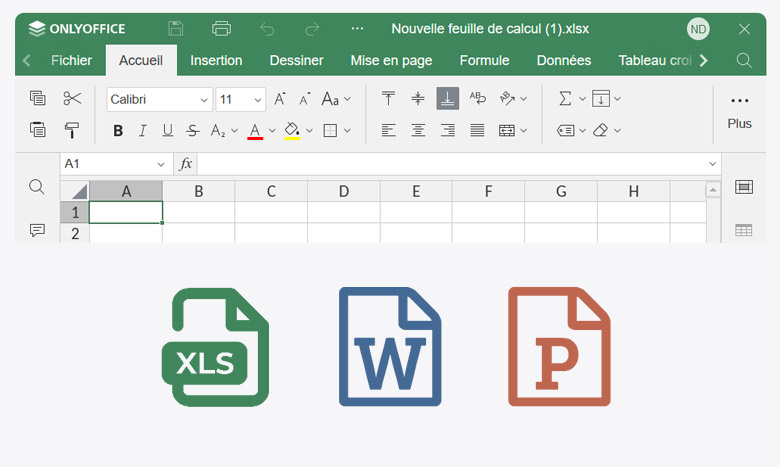Click the Copy style paintbrush icon

72,130
